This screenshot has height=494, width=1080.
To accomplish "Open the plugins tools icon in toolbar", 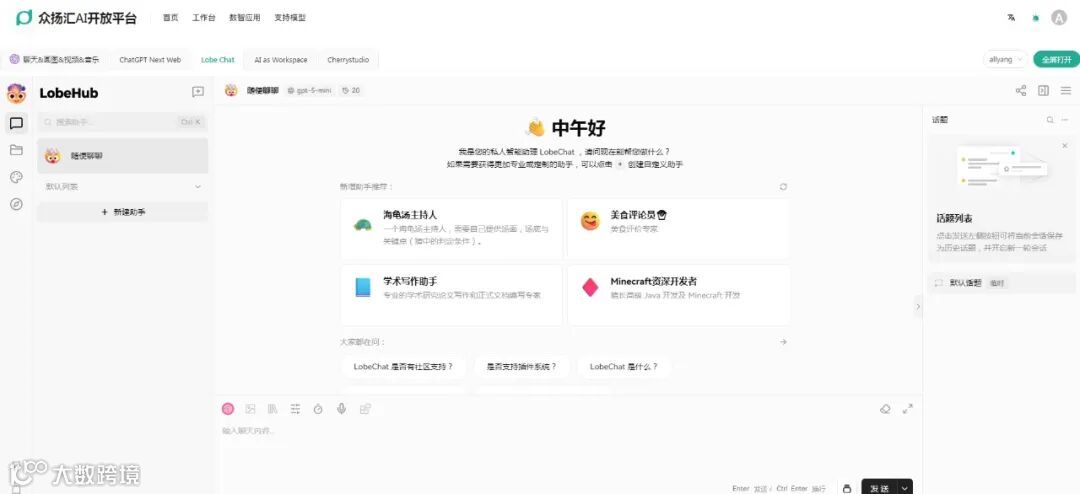I will click(365, 409).
